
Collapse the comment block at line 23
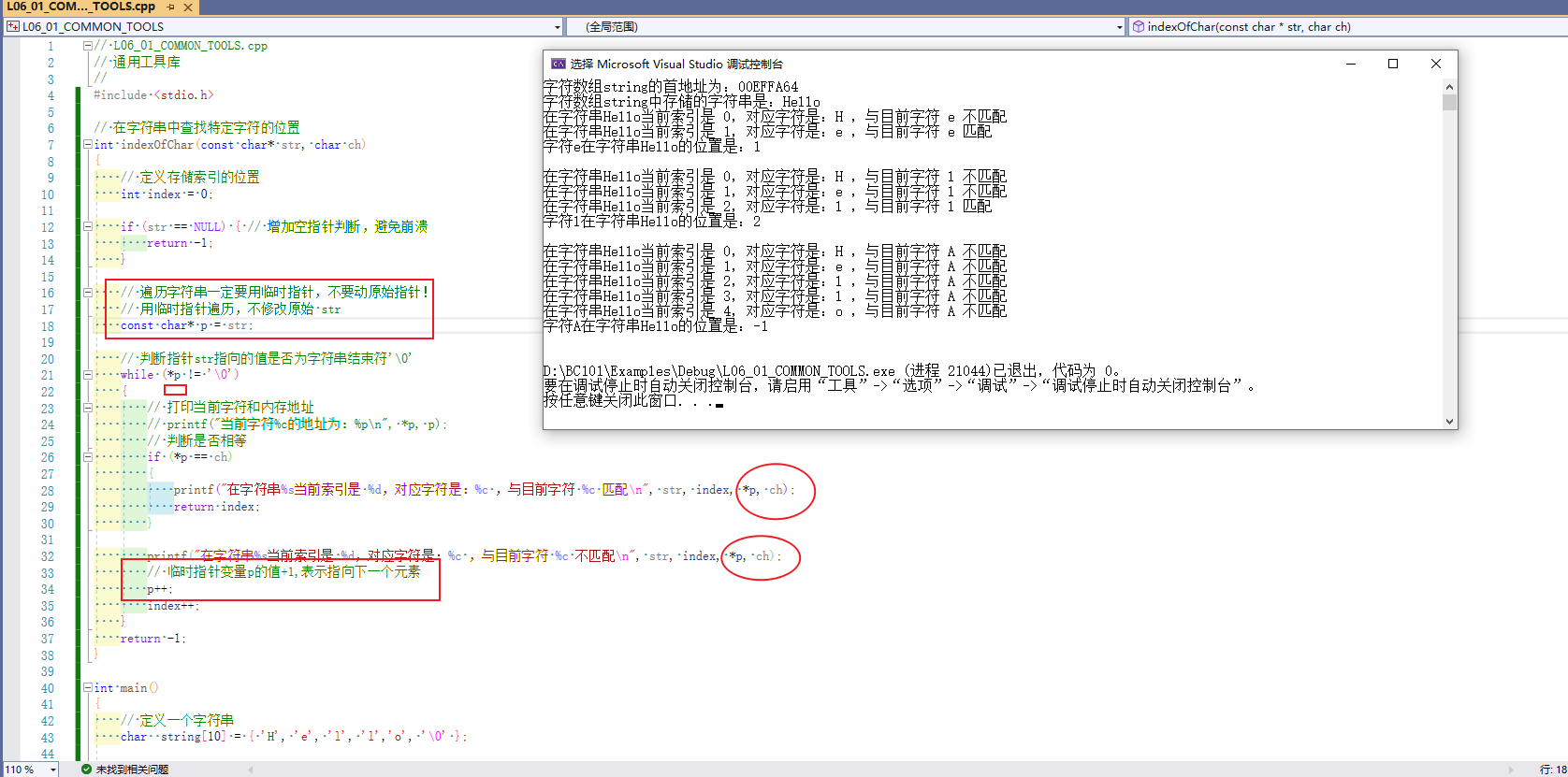(x=87, y=407)
